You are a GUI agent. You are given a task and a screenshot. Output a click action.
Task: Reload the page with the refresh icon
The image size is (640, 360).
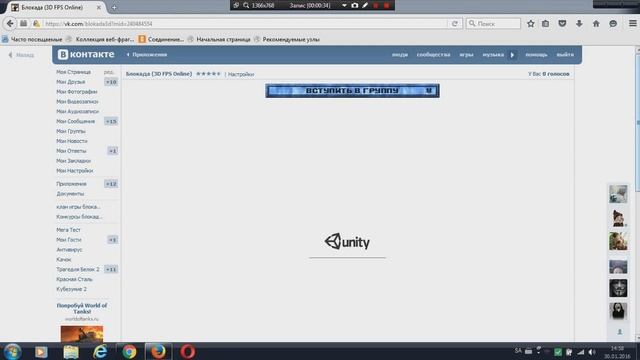[455, 24]
